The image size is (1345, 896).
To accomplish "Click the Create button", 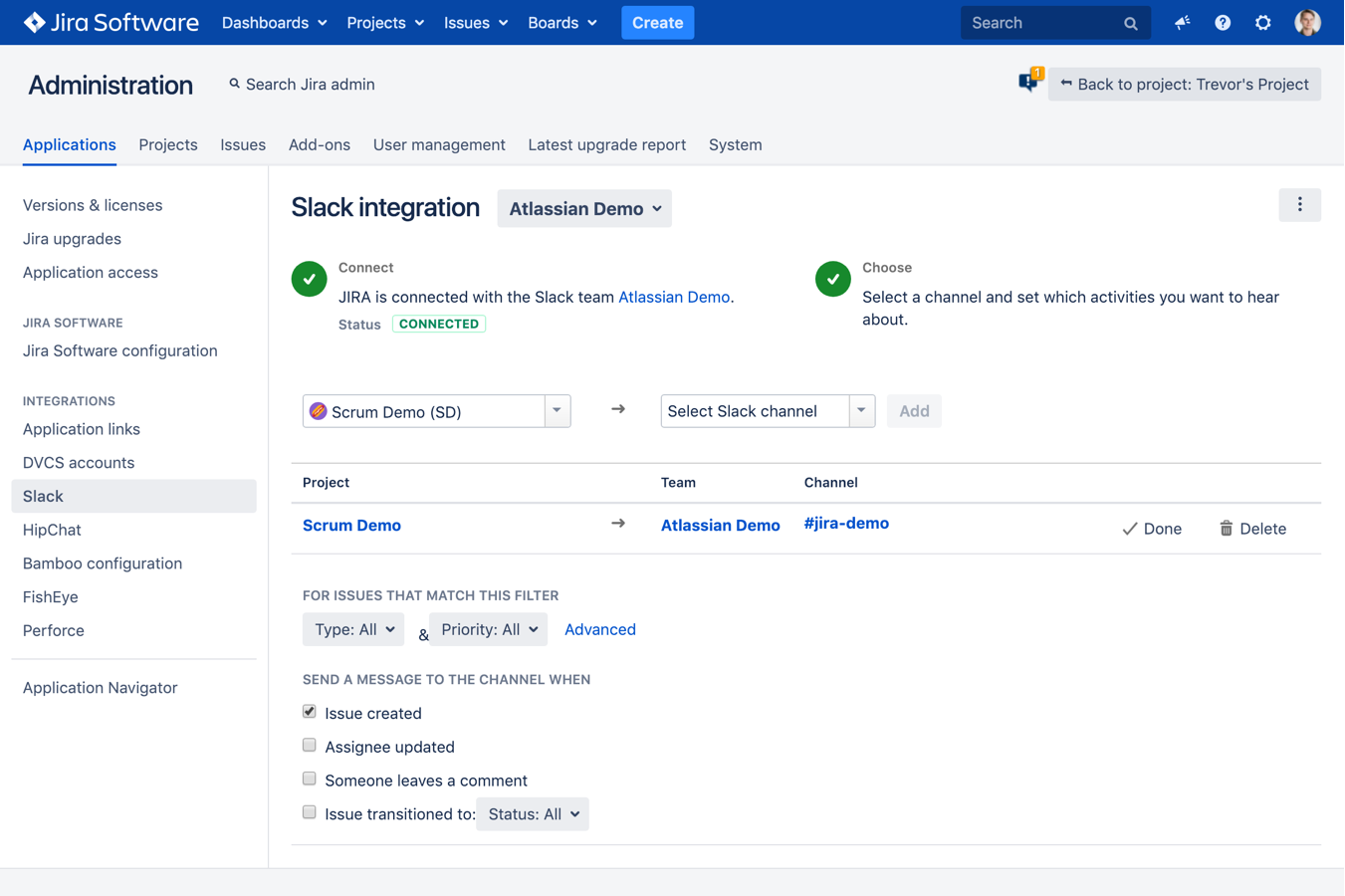I will pos(658,22).
